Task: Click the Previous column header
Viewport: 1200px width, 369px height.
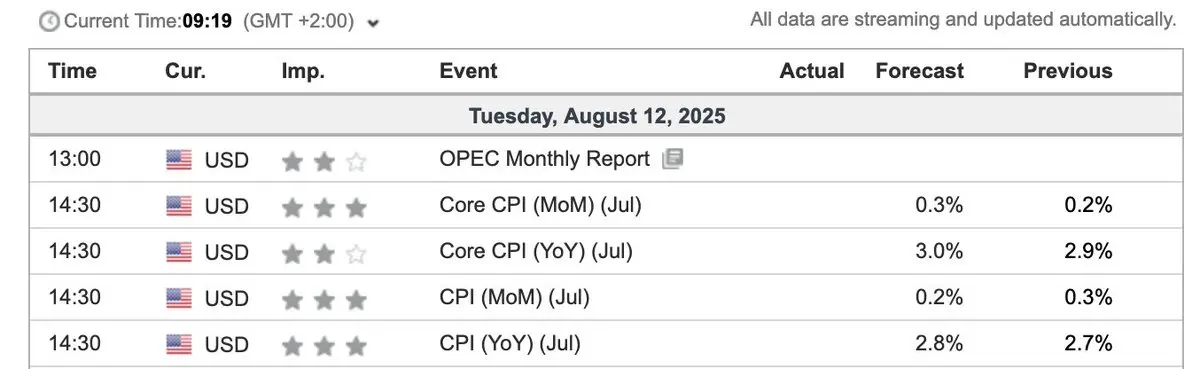Action: coord(1067,71)
